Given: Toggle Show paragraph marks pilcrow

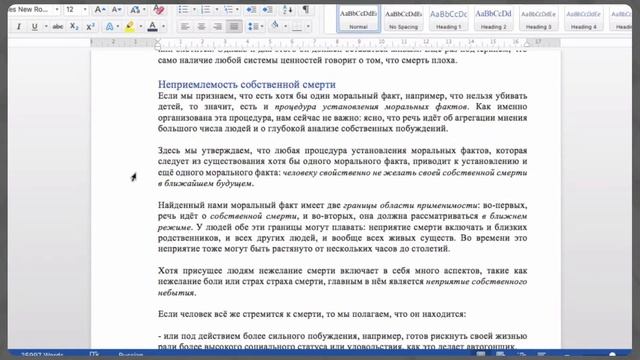Looking at the screenshot, I should (x=305, y=9).
